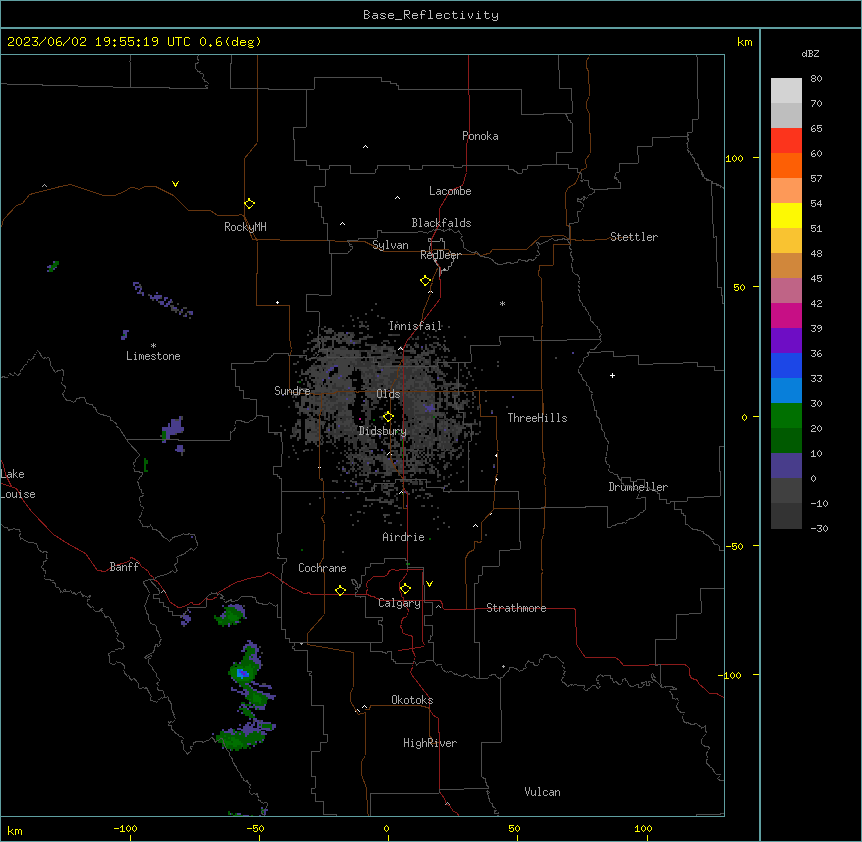Screen dimensions: 862x842
Task: Click the Didsbury city label
Action: click(x=383, y=431)
